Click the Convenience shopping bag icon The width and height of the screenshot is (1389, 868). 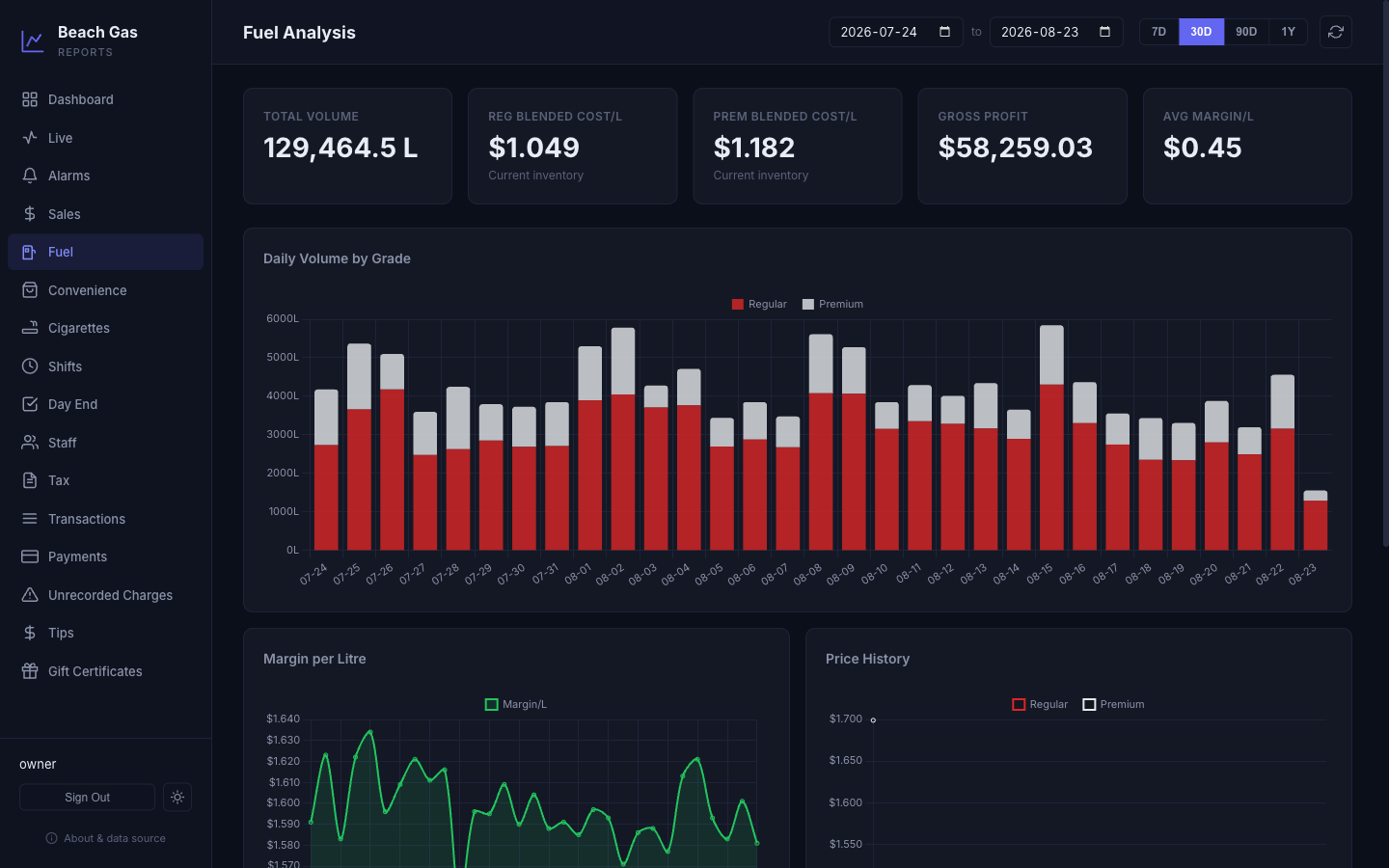tap(30, 290)
